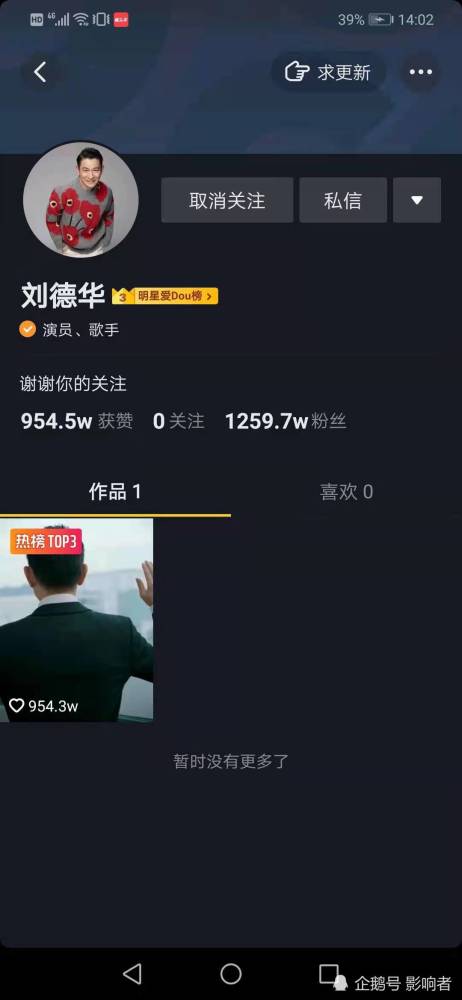The height and width of the screenshot is (1000, 462).
Task: Send a private message via 私信
Action: (x=343, y=200)
